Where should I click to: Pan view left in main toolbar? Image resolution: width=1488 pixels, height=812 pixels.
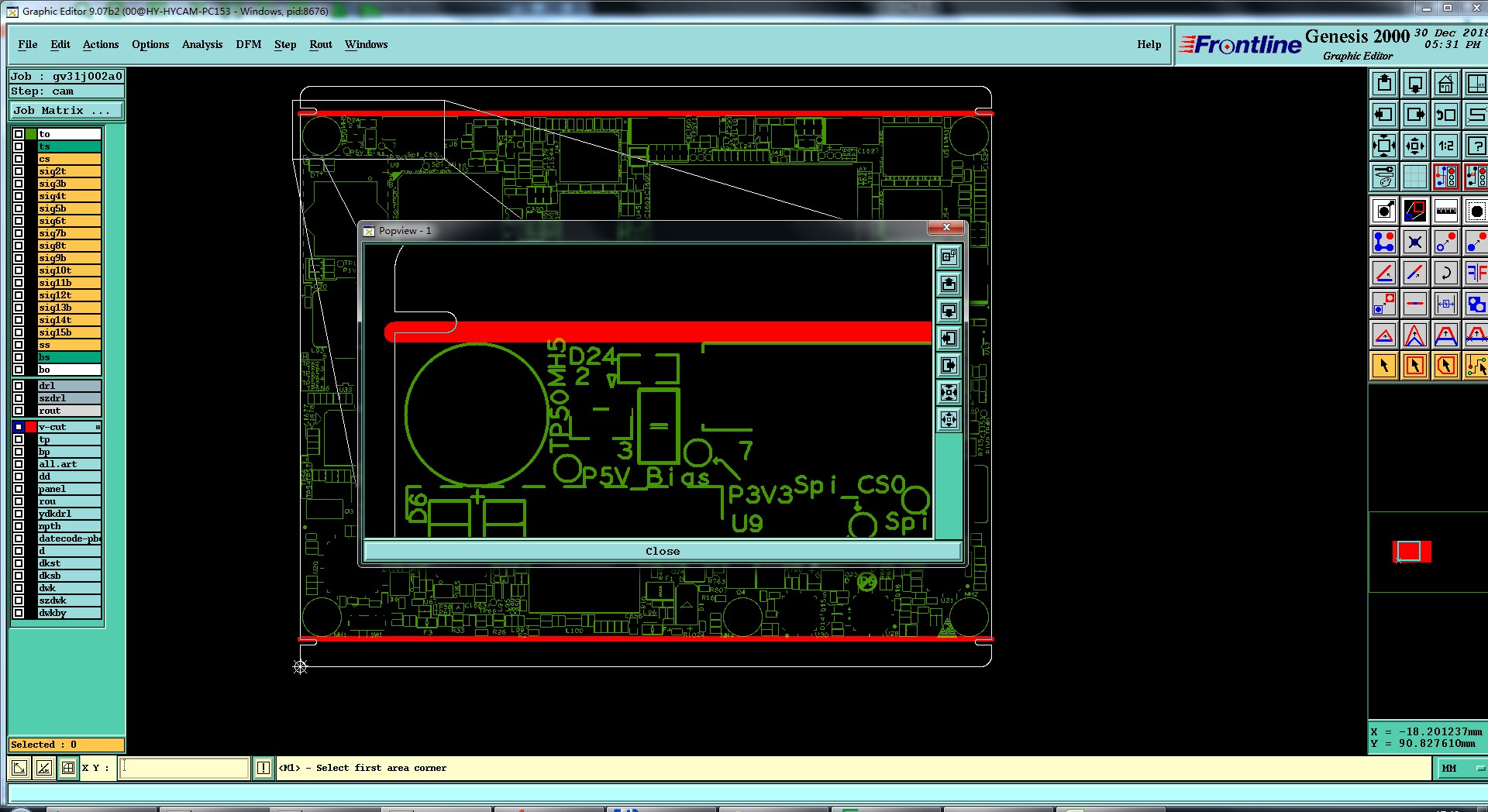[x=1384, y=115]
